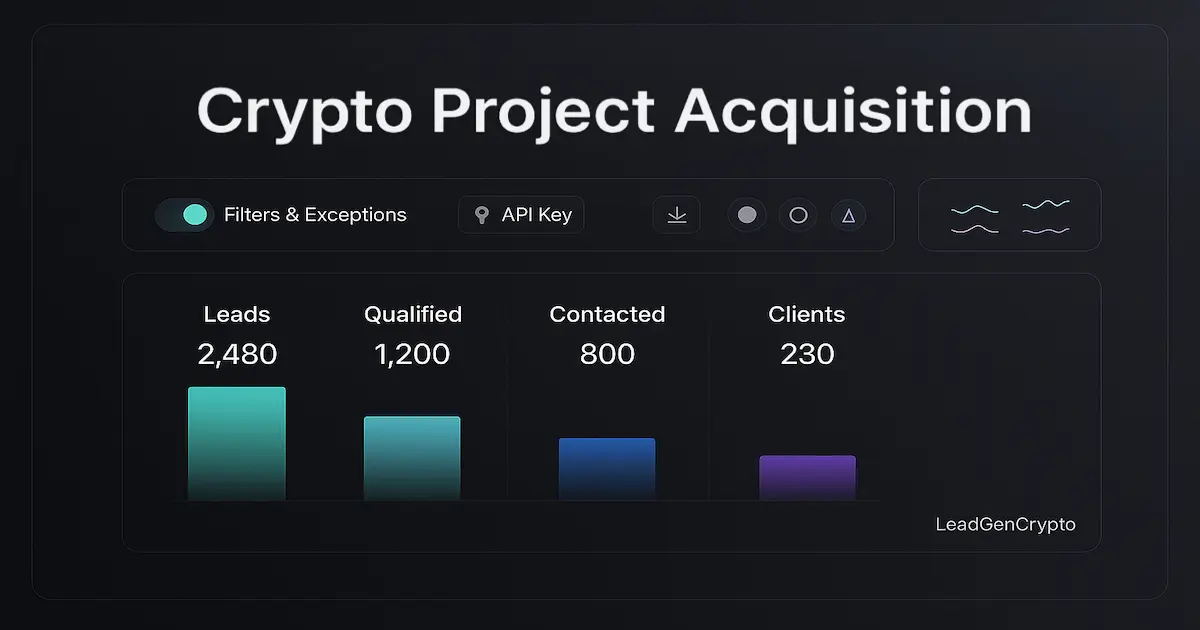Click the lower-left wavy line icon
Image resolution: width=1200 pixels, height=630 pixels.
[974, 230]
